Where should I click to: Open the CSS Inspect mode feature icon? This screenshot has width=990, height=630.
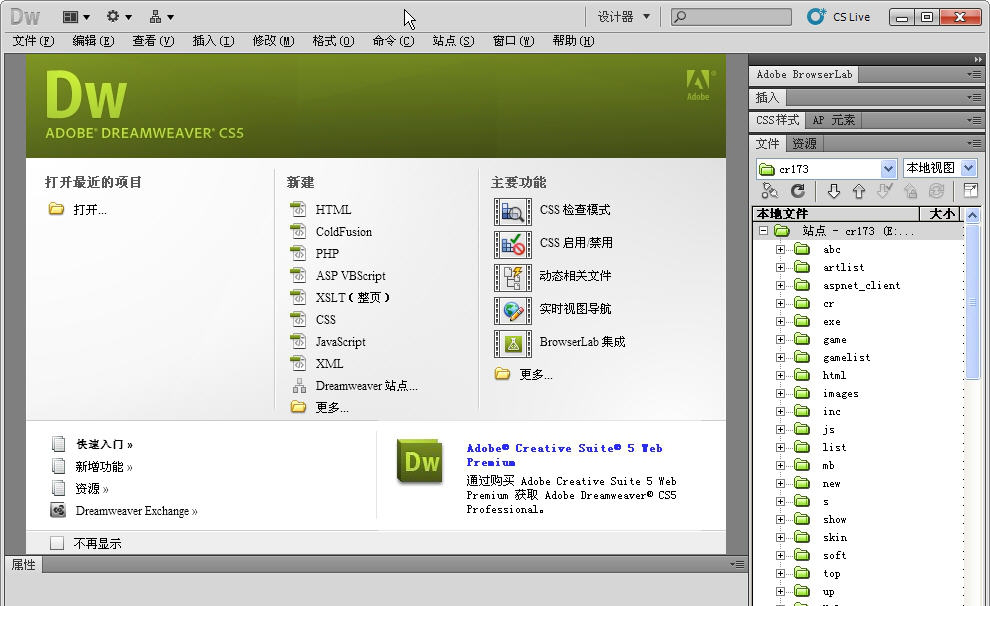pyautogui.click(x=512, y=211)
